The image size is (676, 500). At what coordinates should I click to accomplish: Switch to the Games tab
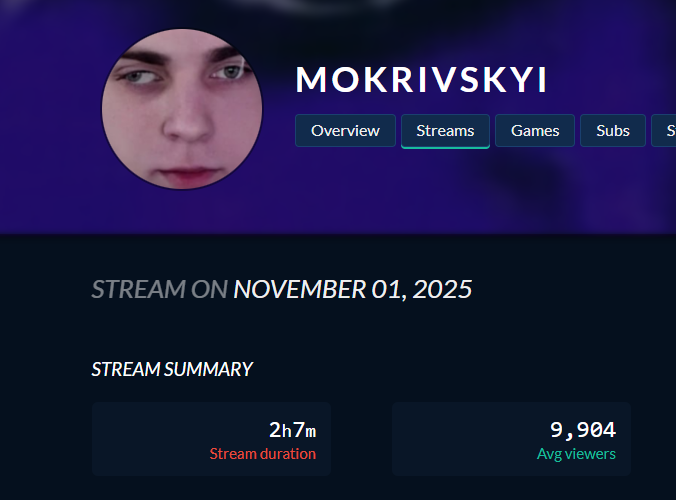tap(535, 131)
